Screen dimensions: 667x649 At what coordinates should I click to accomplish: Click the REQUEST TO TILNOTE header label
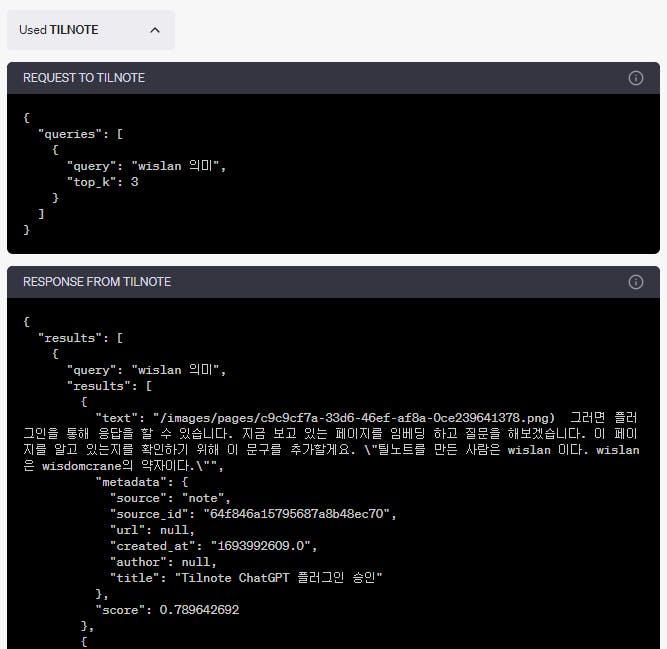coord(84,78)
